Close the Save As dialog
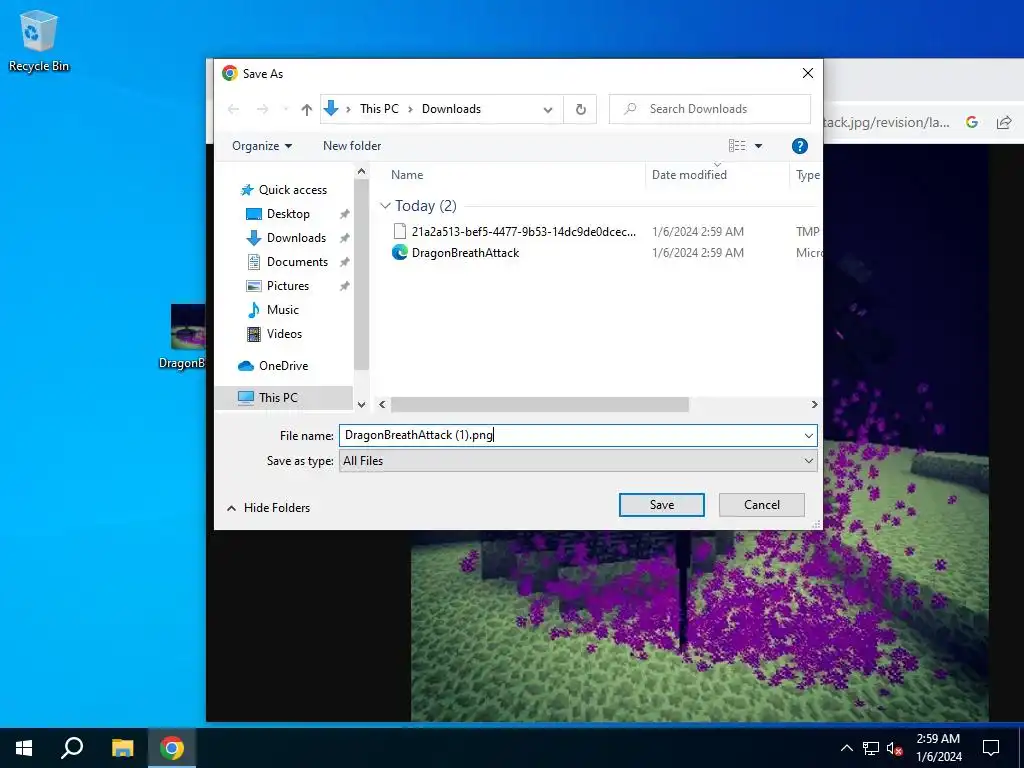The width and height of the screenshot is (1024, 768). [x=808, y=73]
